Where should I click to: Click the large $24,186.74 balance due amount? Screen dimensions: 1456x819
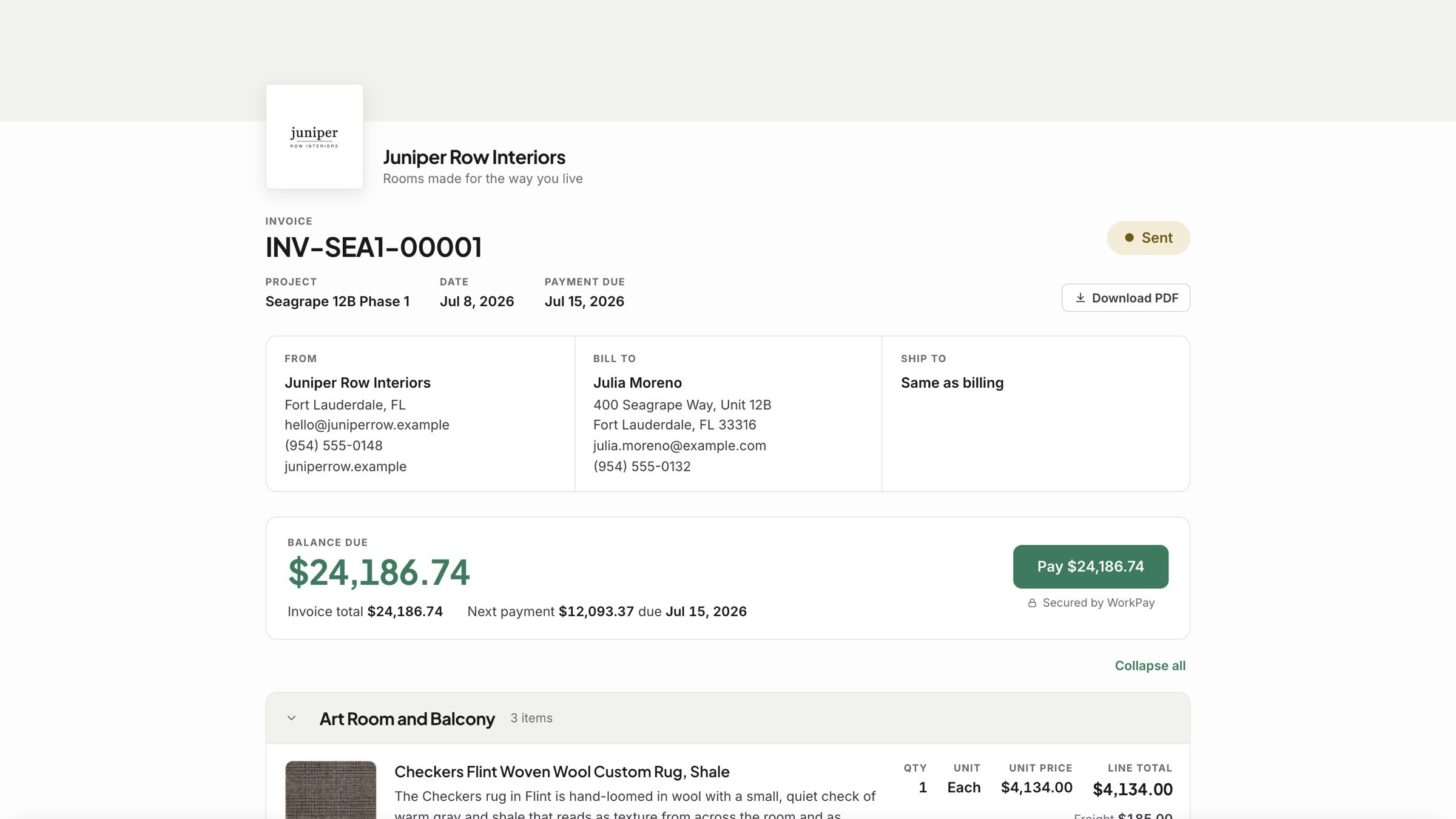tap(379, 572)
